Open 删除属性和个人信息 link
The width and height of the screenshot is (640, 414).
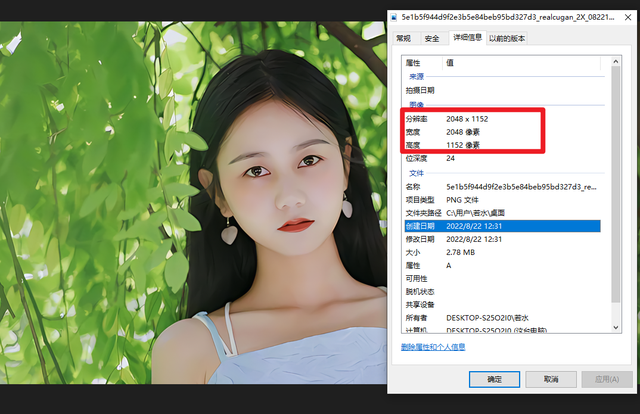pos(433,347)
